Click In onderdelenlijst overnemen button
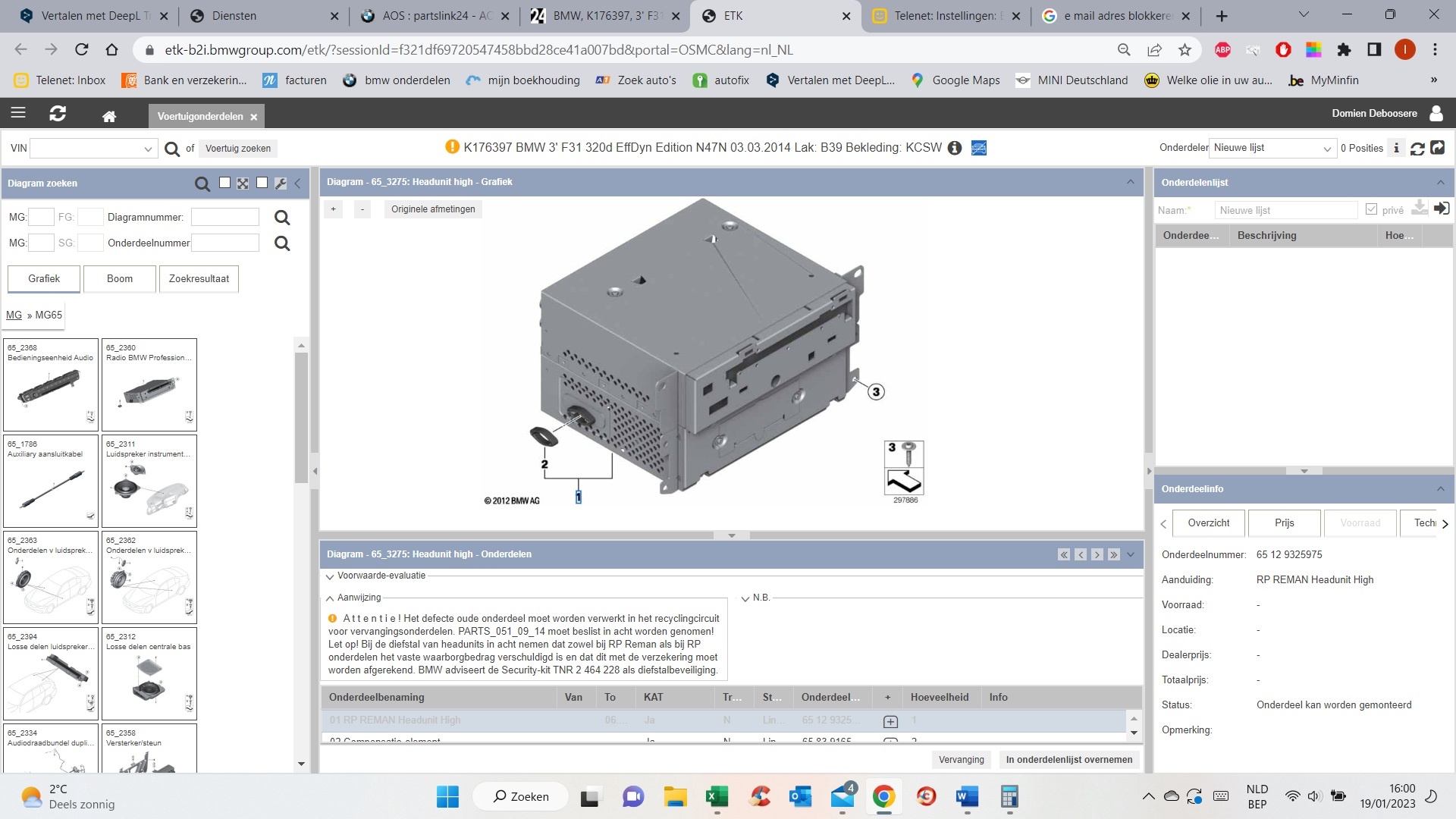This screenshot has width=1456, height=819. 1069,760
